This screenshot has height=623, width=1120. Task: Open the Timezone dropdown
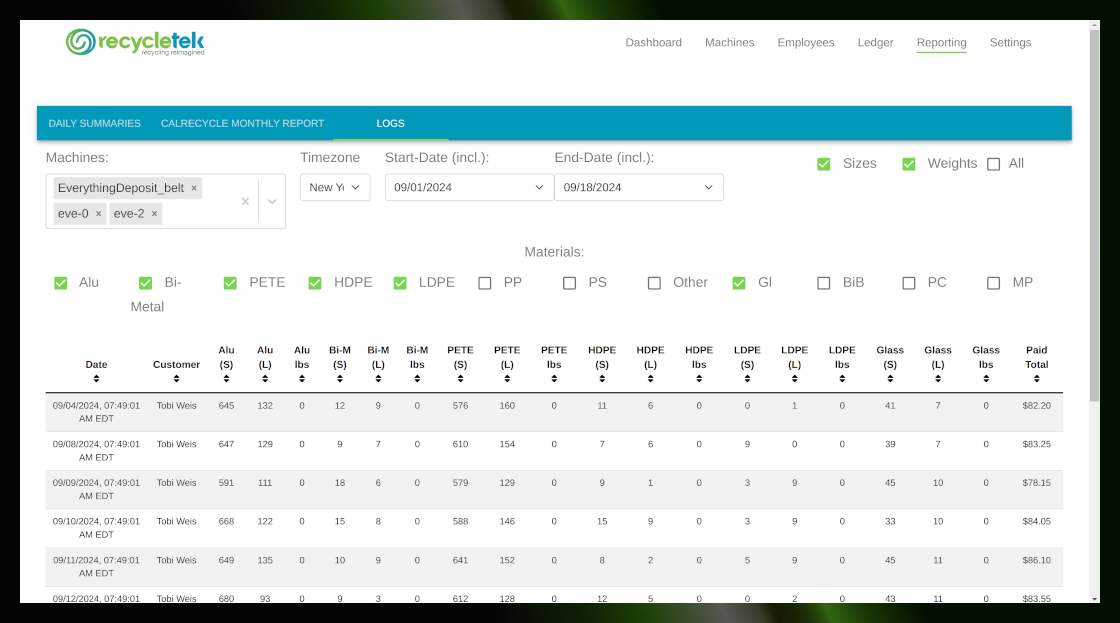(335, 187)
